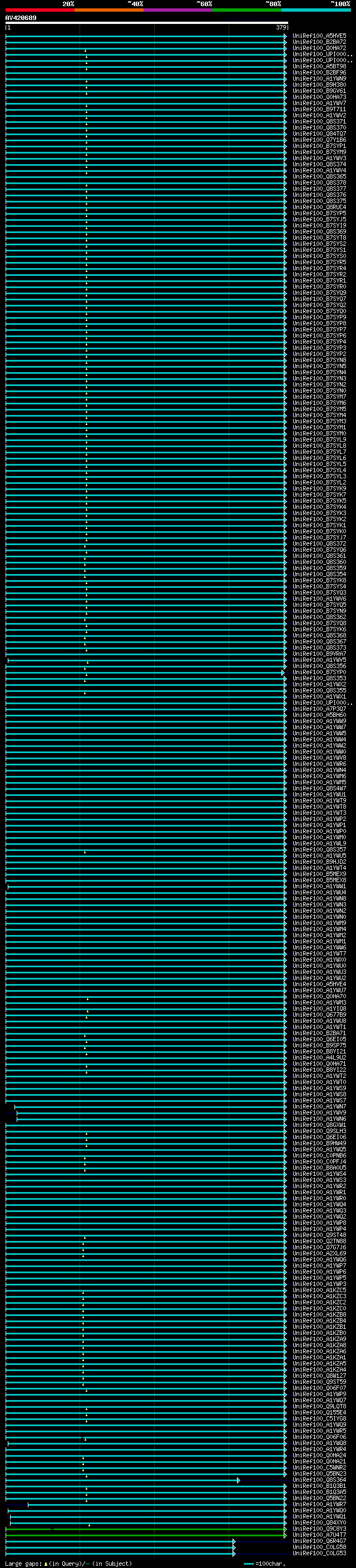Select hit UniRef100_Q8S357
The height and width of the screenshot is (1568, 356).
pyautogui.click(x=319, y=849)
